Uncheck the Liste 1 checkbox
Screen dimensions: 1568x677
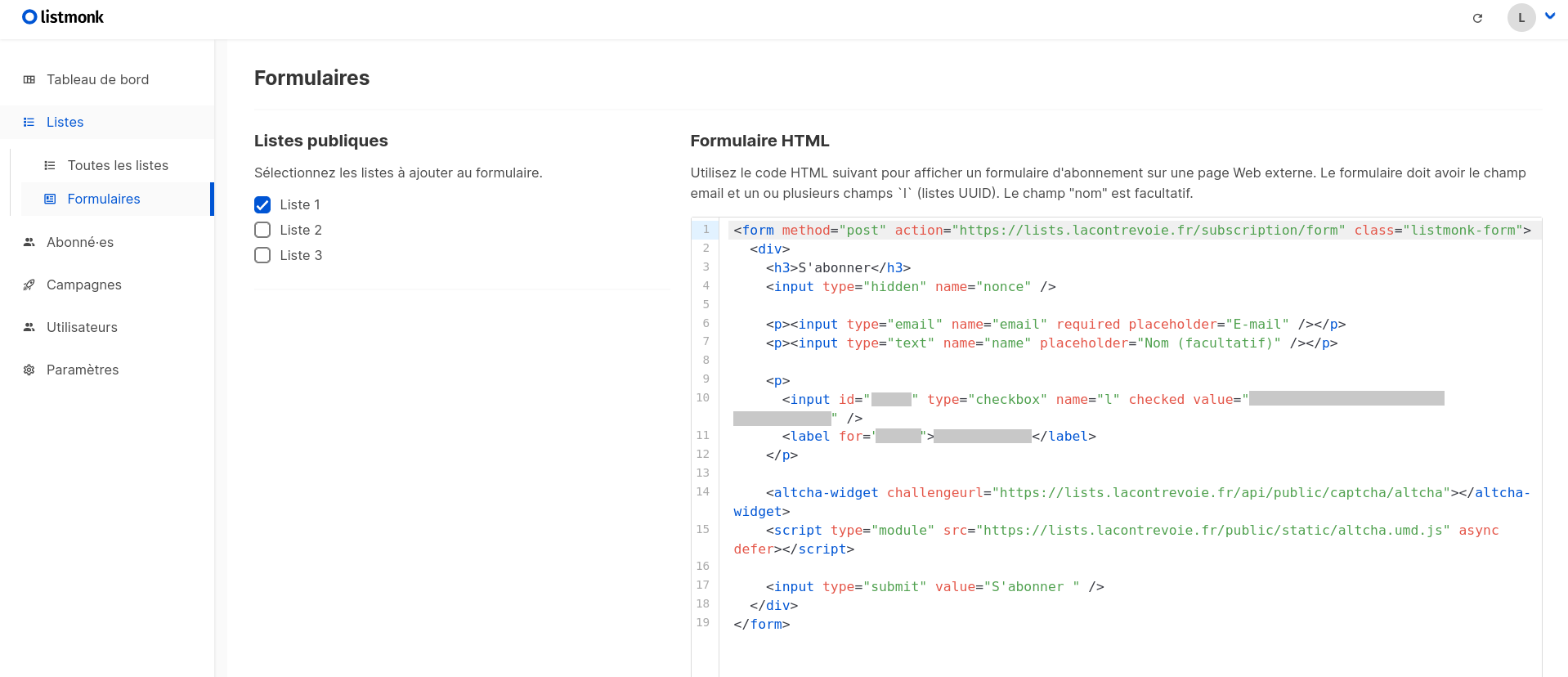[x=262, y=204]
